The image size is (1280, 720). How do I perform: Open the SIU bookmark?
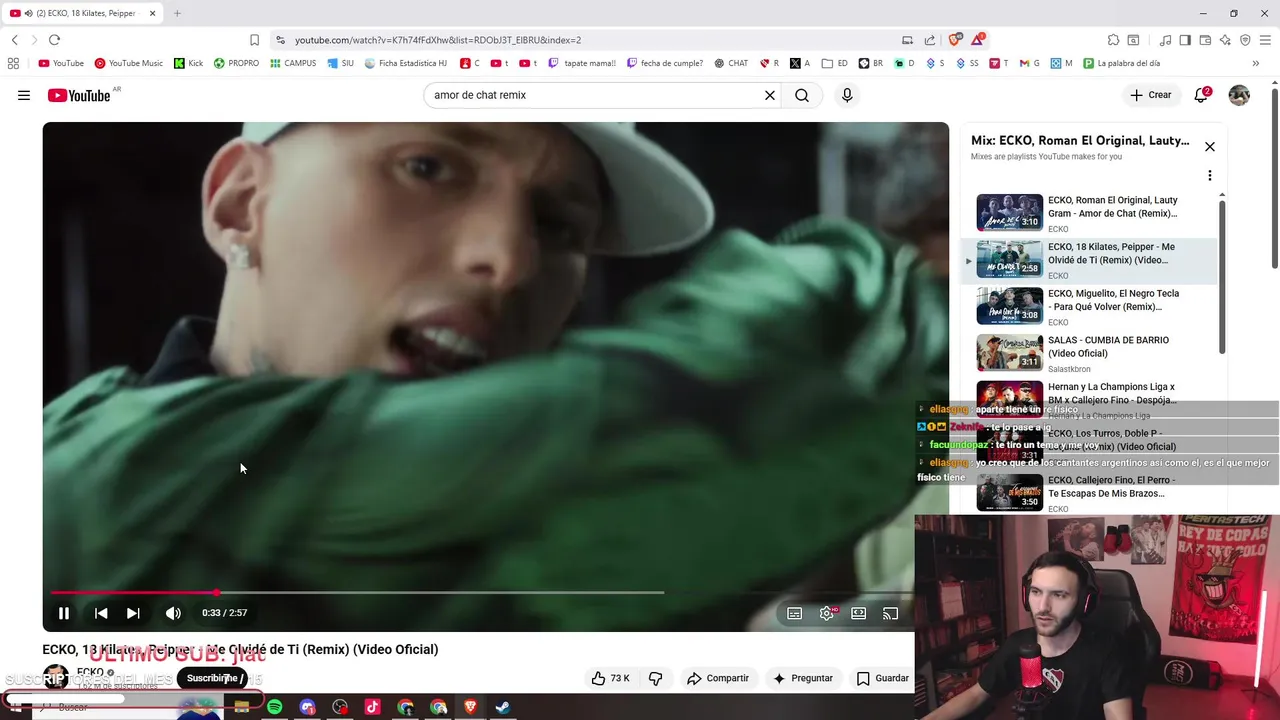[340, 63]
